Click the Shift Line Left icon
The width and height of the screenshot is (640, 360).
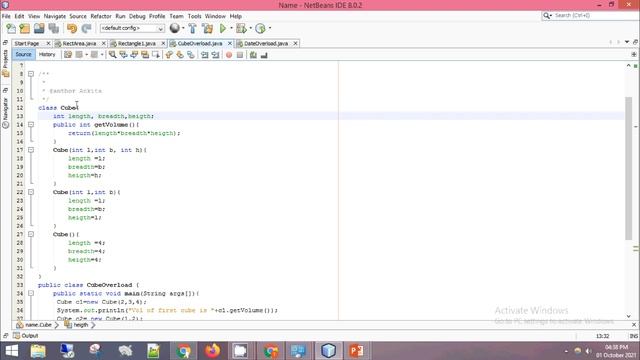tap(204, 55)
